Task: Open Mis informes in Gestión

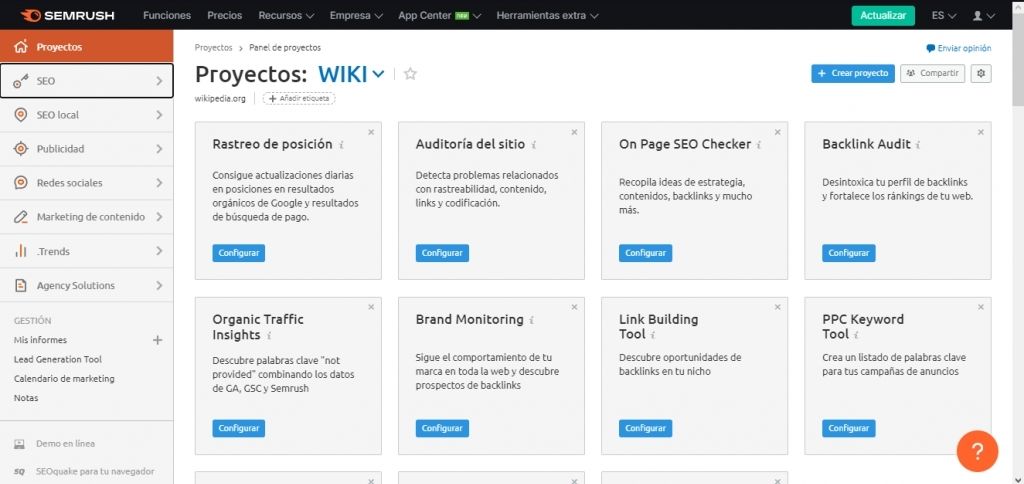Action: click(40, 340)
